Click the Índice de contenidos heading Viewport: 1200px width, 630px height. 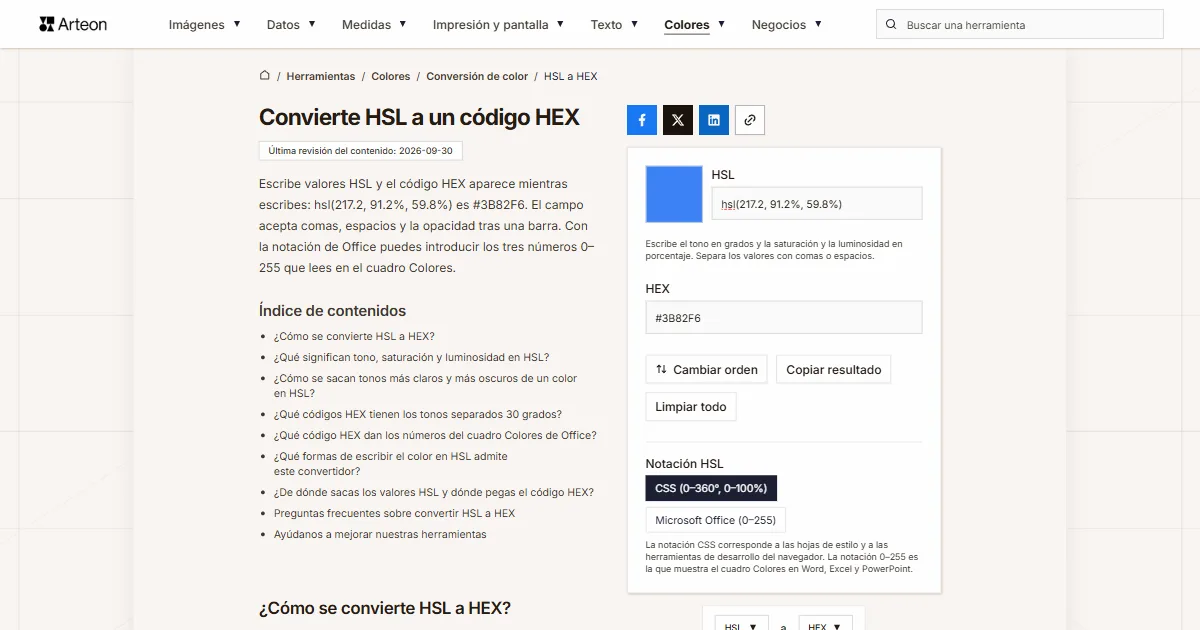pos(332,310)
